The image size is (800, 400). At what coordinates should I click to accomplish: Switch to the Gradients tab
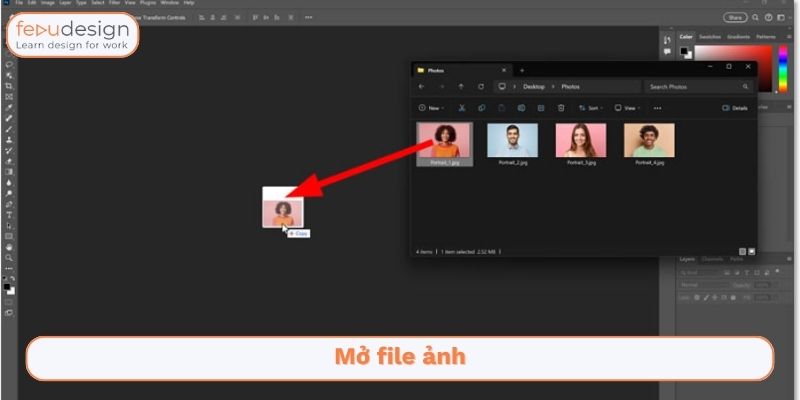738,37
